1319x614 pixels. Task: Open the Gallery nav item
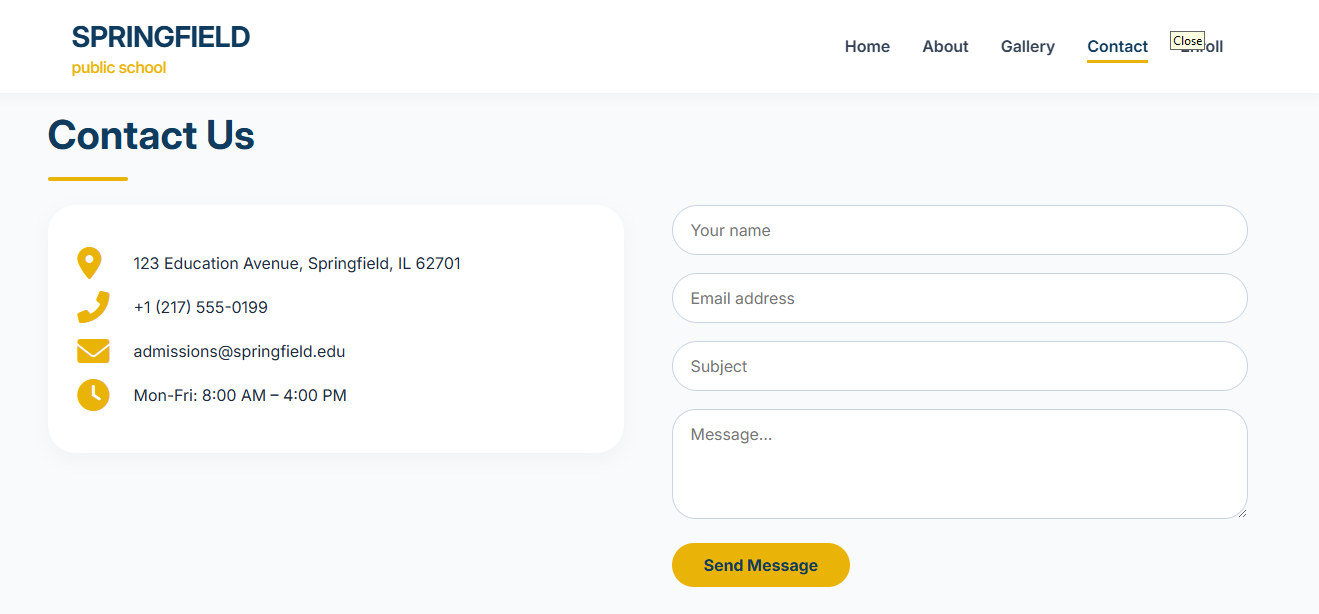pyautogui.click(x=1027, y=47)
